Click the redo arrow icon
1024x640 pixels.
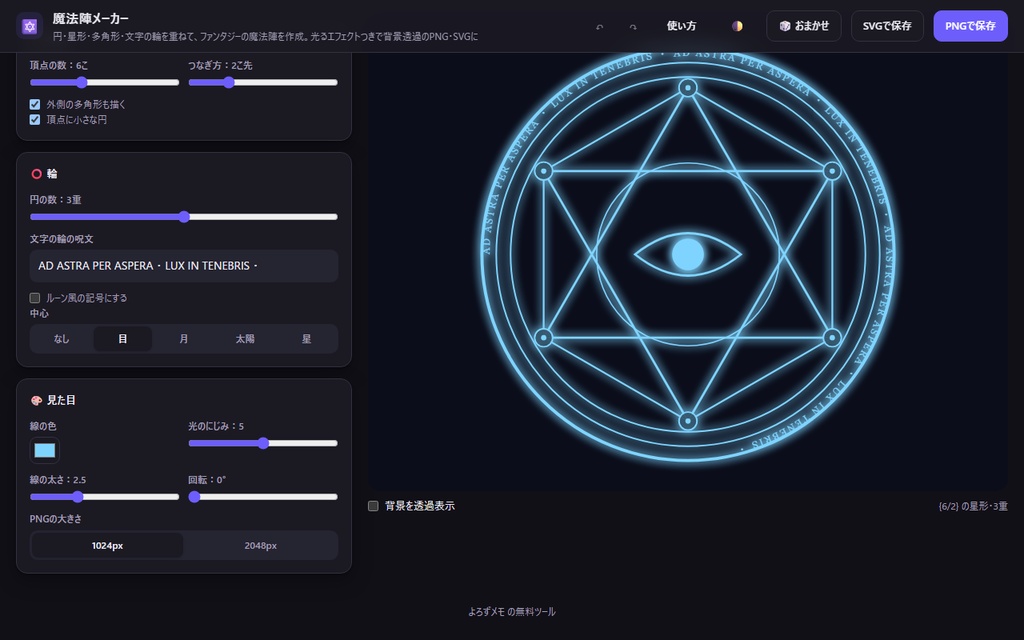click(x=633, y=26)
